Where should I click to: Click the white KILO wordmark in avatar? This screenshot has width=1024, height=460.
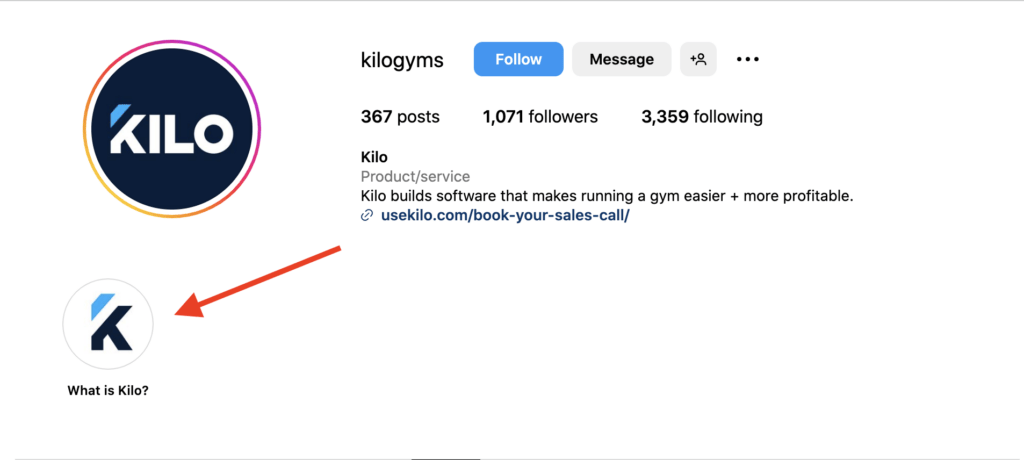pos(170,132)
